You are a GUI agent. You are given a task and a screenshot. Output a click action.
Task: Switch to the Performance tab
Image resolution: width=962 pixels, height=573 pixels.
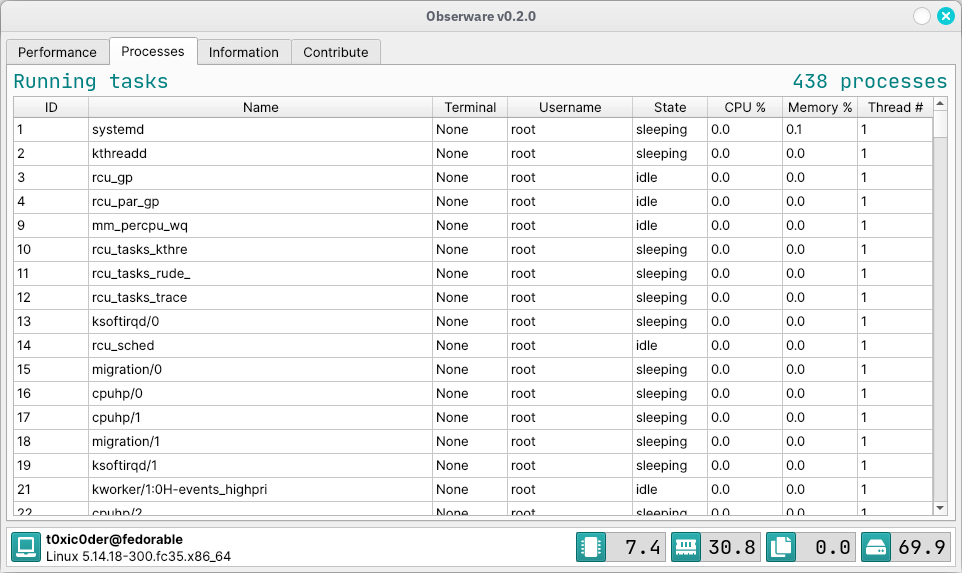pos(57,52)
